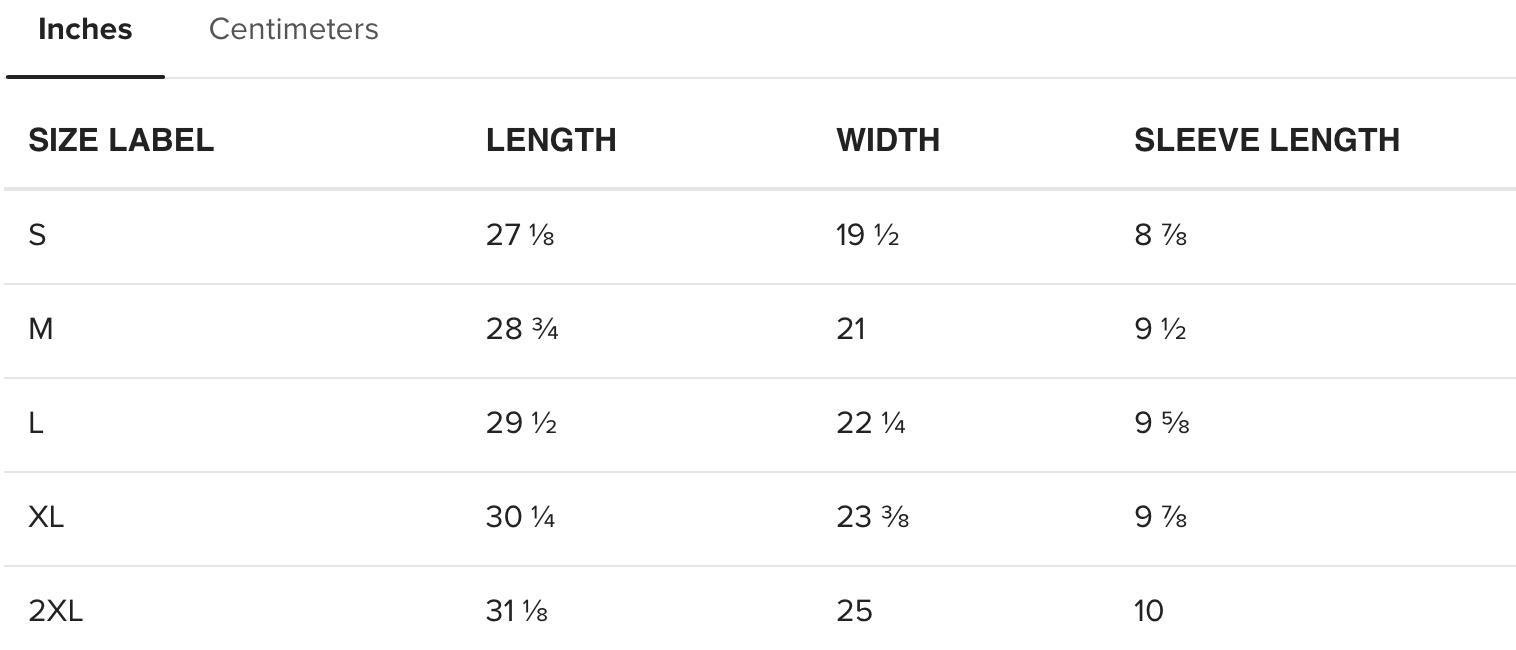
Task: Select the XL size label cell
Action: coord(46,517)
